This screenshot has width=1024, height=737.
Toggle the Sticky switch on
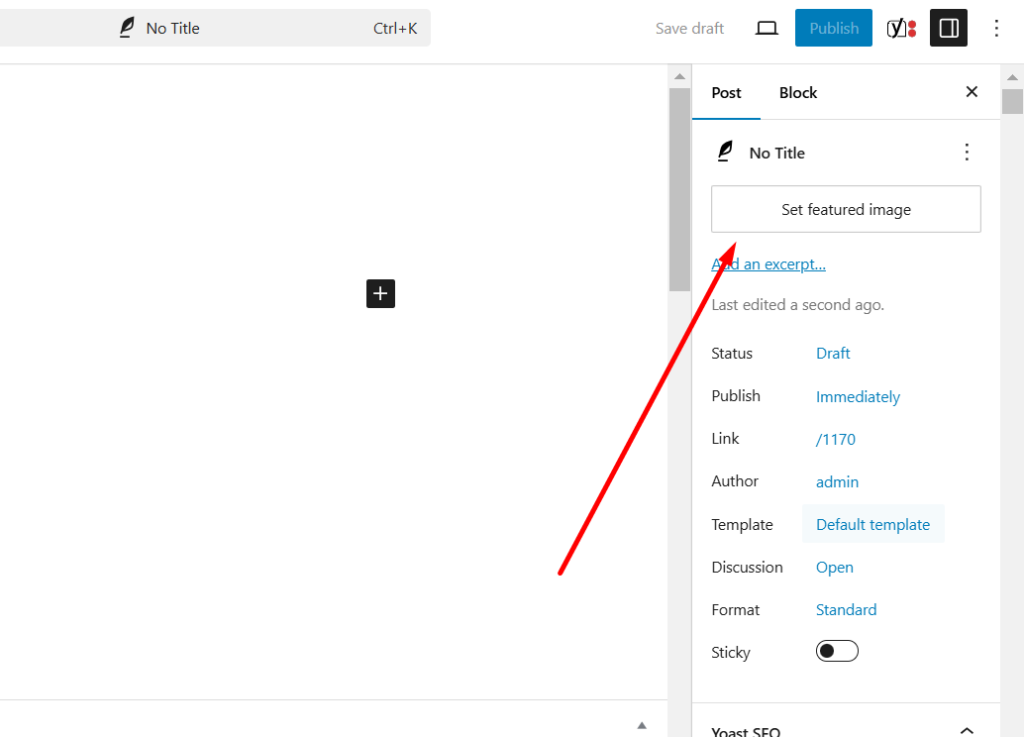tap(837, 652)
